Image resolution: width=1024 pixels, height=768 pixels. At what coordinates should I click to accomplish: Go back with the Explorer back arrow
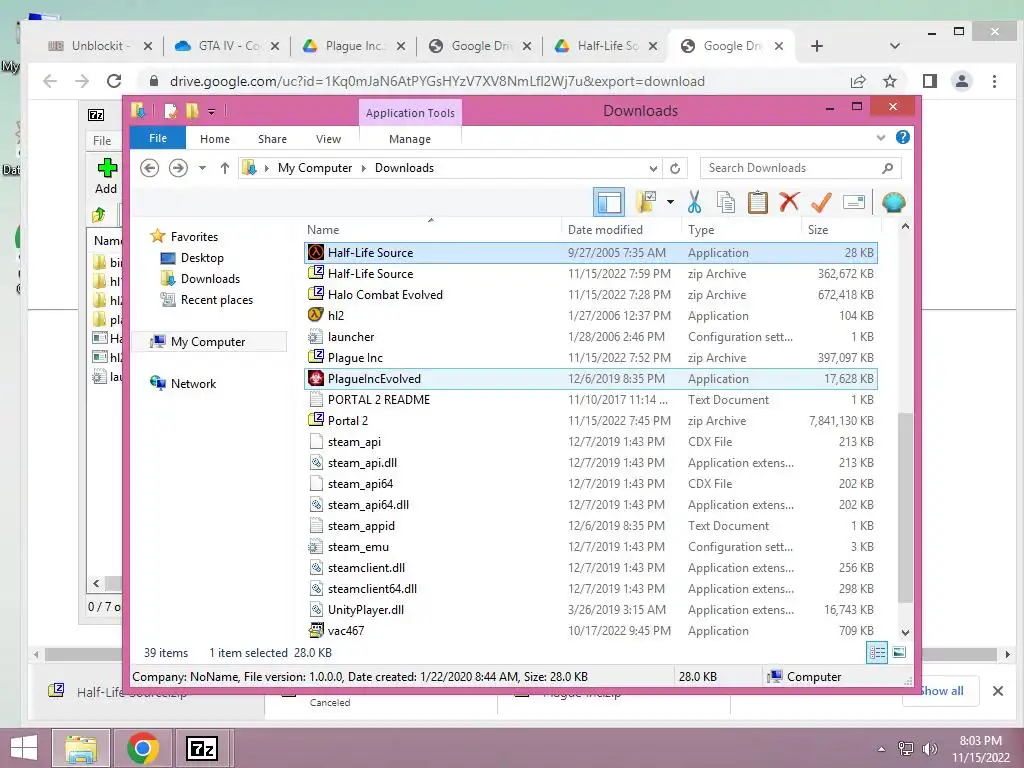[x=150, y=168]
